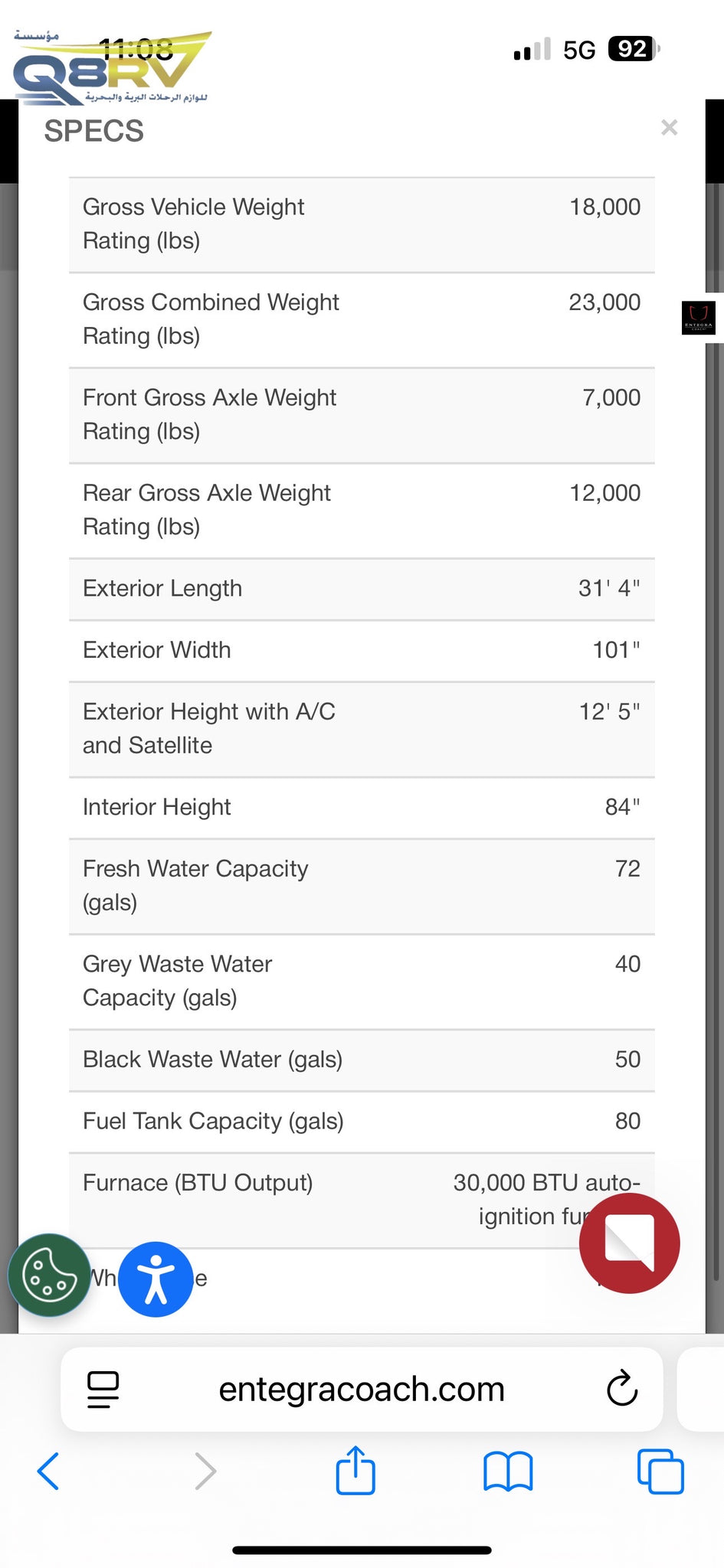Tap the Fresh Water Capacity row
Image resolution: width=724 pixels, height=1568 pixels.
[x=362, y=886]
